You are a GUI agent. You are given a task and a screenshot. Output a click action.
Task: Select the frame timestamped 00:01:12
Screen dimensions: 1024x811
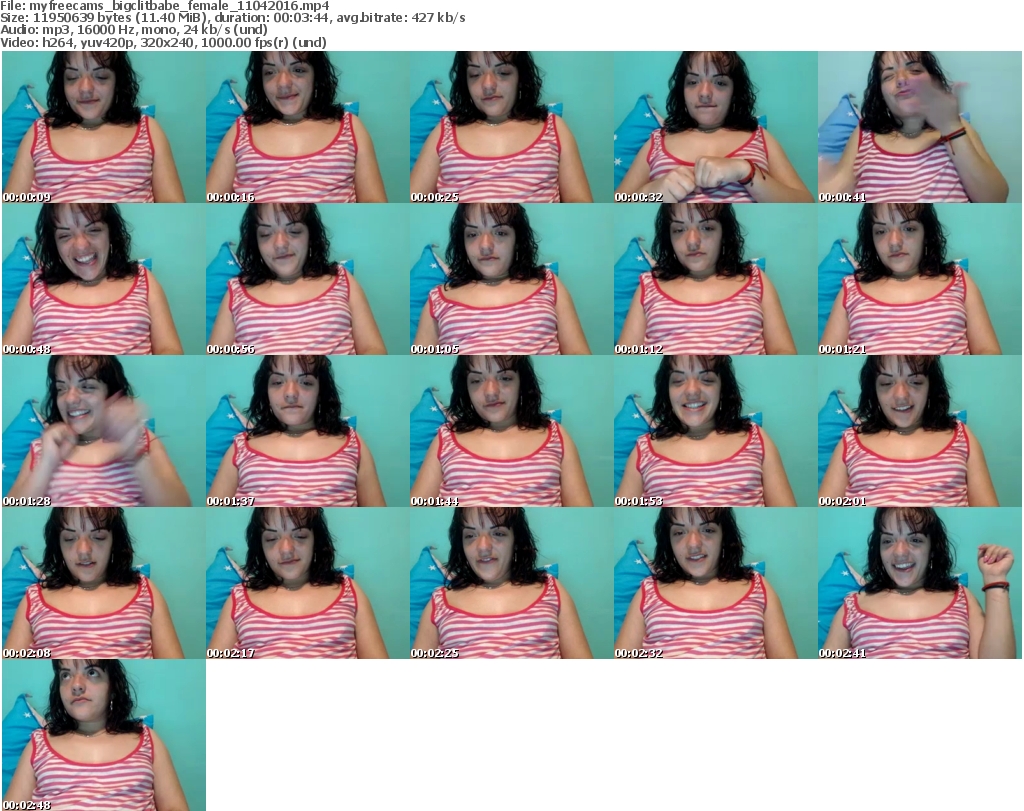tap(715, 279)
